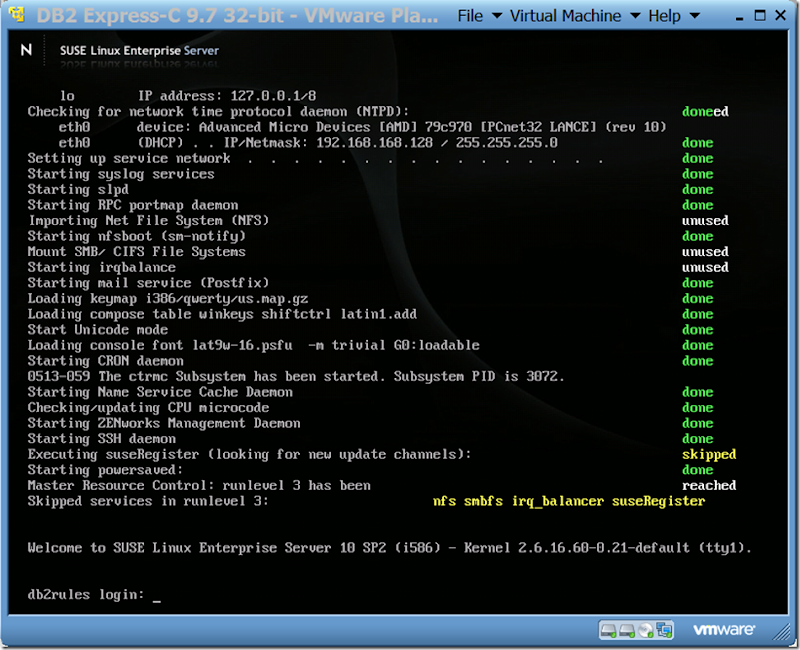Click the 'Starting SSH daemon' line
The image size is (800, 650).
(102, 439)
